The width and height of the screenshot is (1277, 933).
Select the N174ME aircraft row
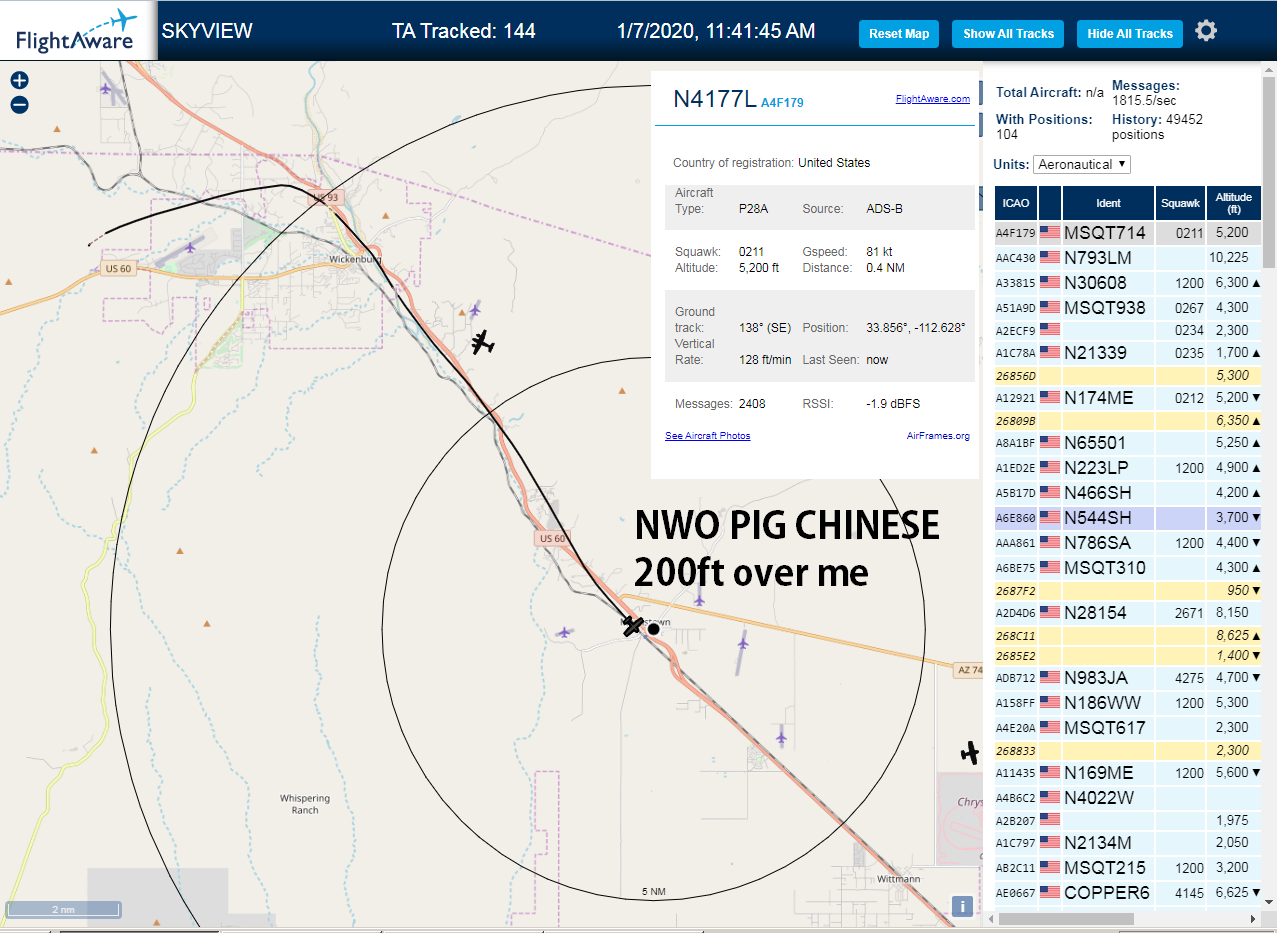(x=1128, y=397)
